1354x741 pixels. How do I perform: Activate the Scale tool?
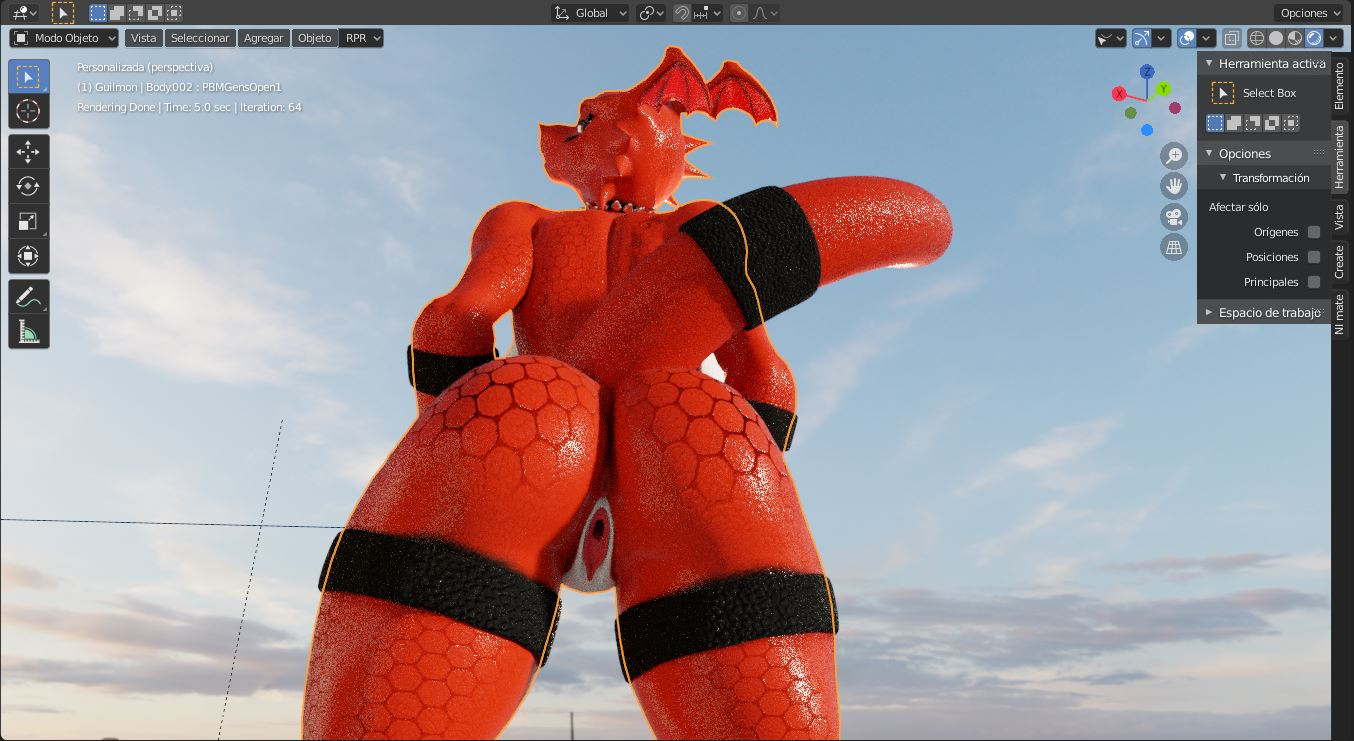tap(28, 222)
